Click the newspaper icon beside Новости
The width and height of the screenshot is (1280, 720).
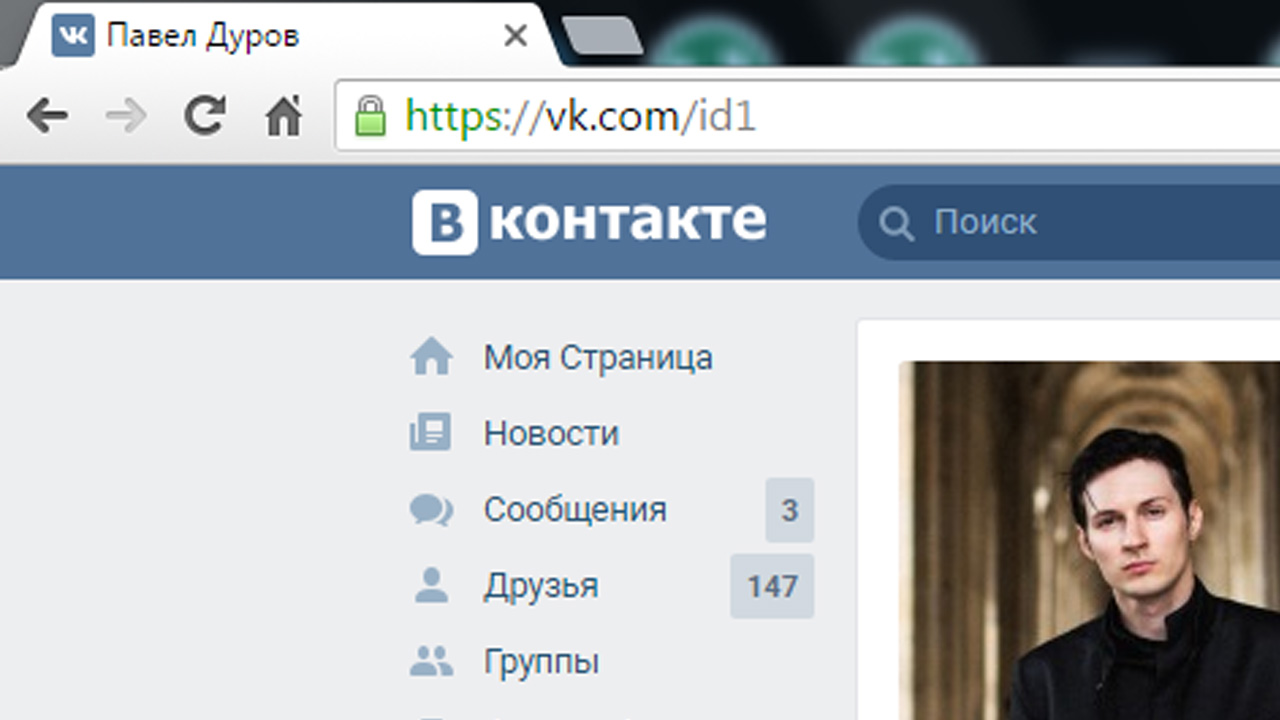(x=430, y=432)
